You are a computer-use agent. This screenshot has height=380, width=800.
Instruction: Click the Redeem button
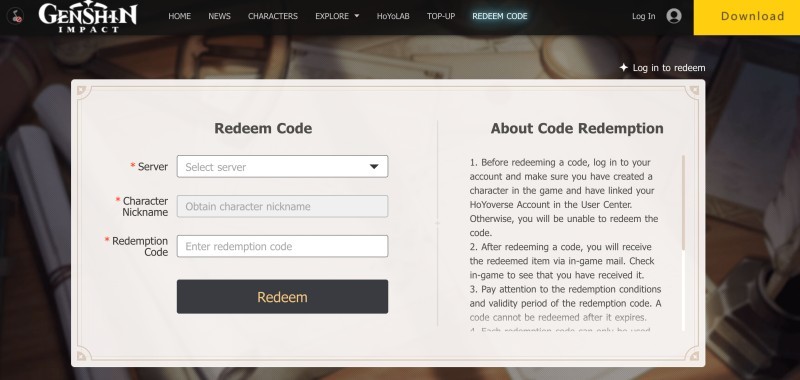click(x=282, y=297)
